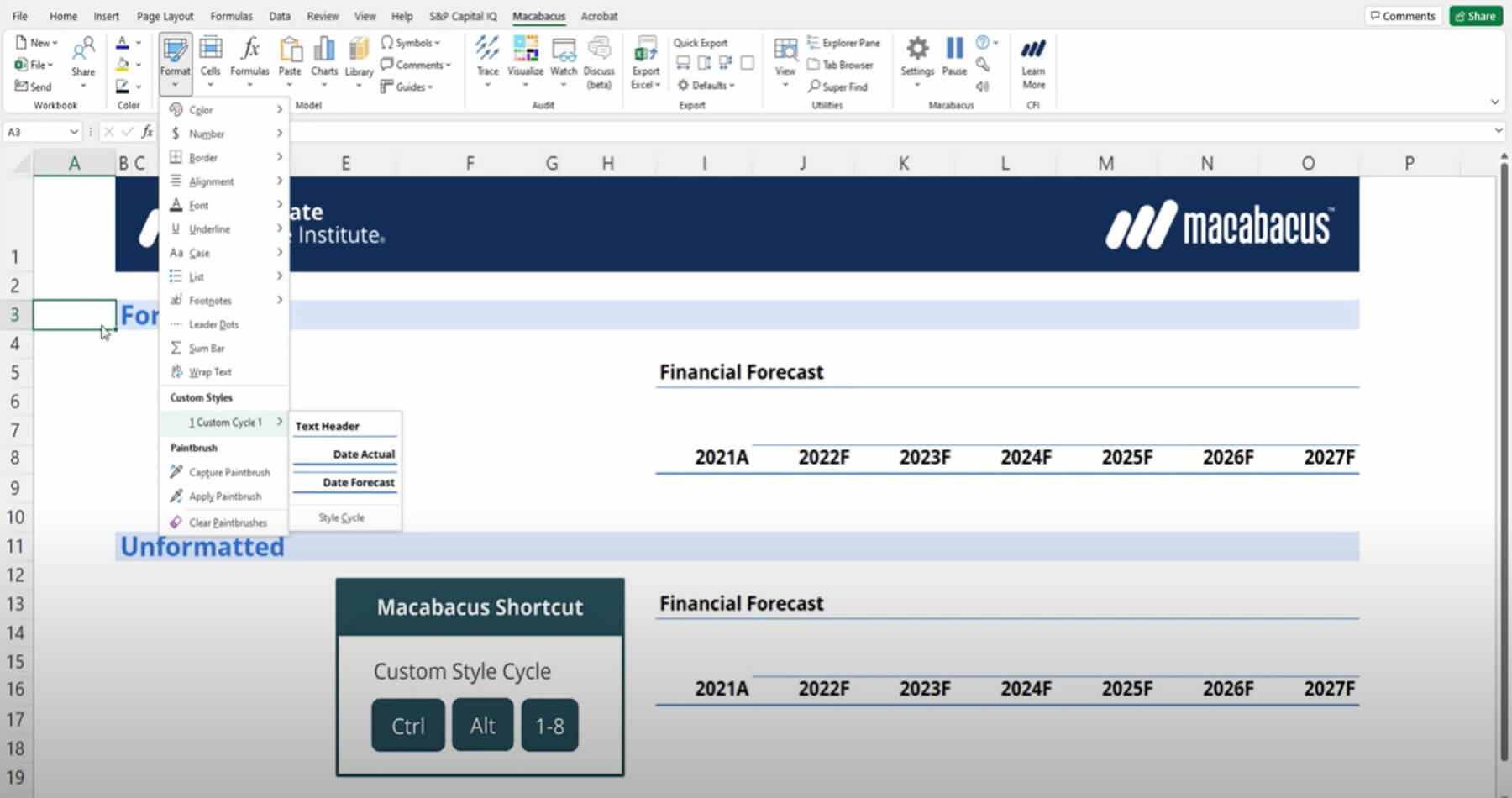1512x798 pixels.
Task: Open the font Color menu option
Action: click(200, 109)
